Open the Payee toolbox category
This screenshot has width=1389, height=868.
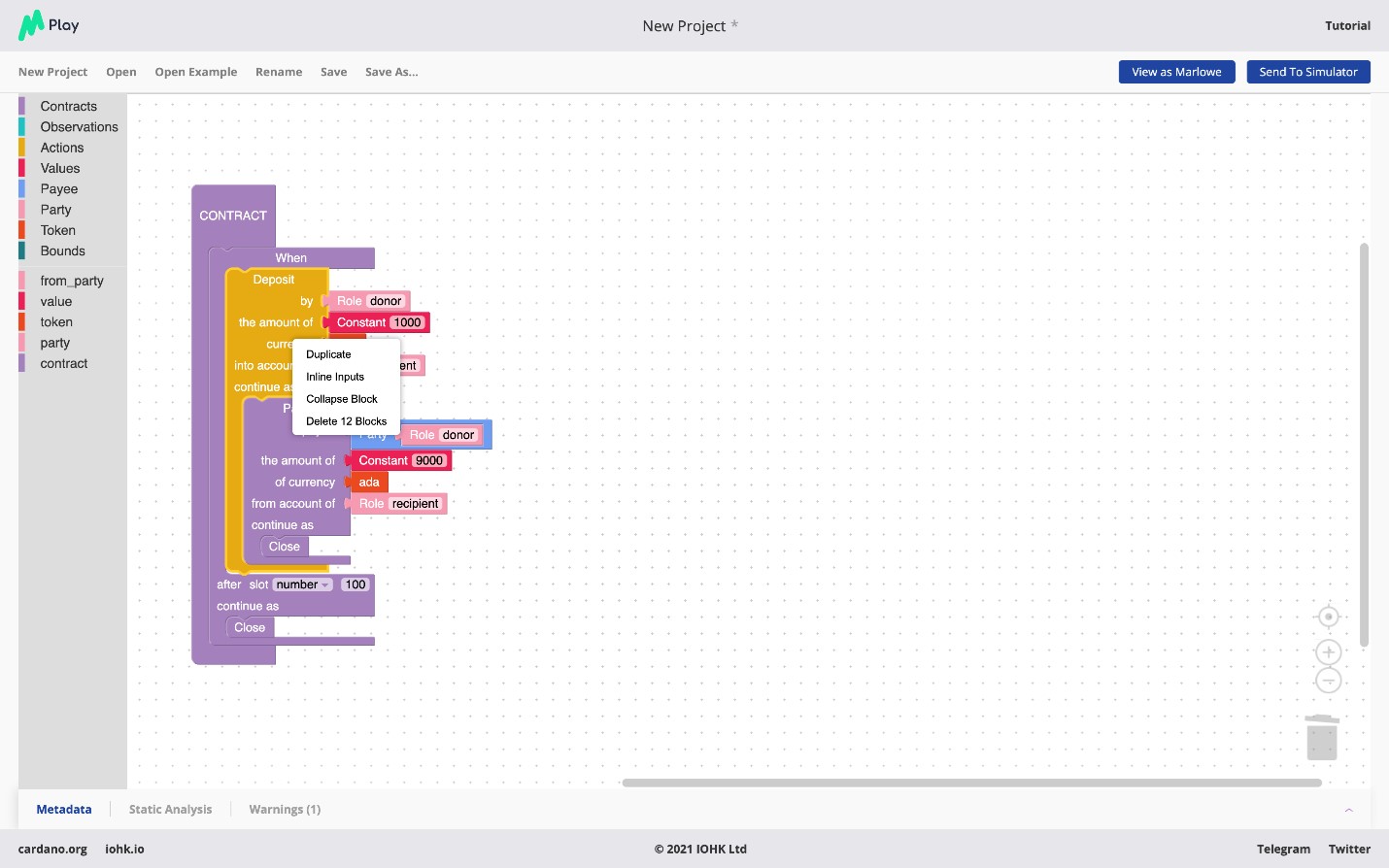[x=59, y=189]
